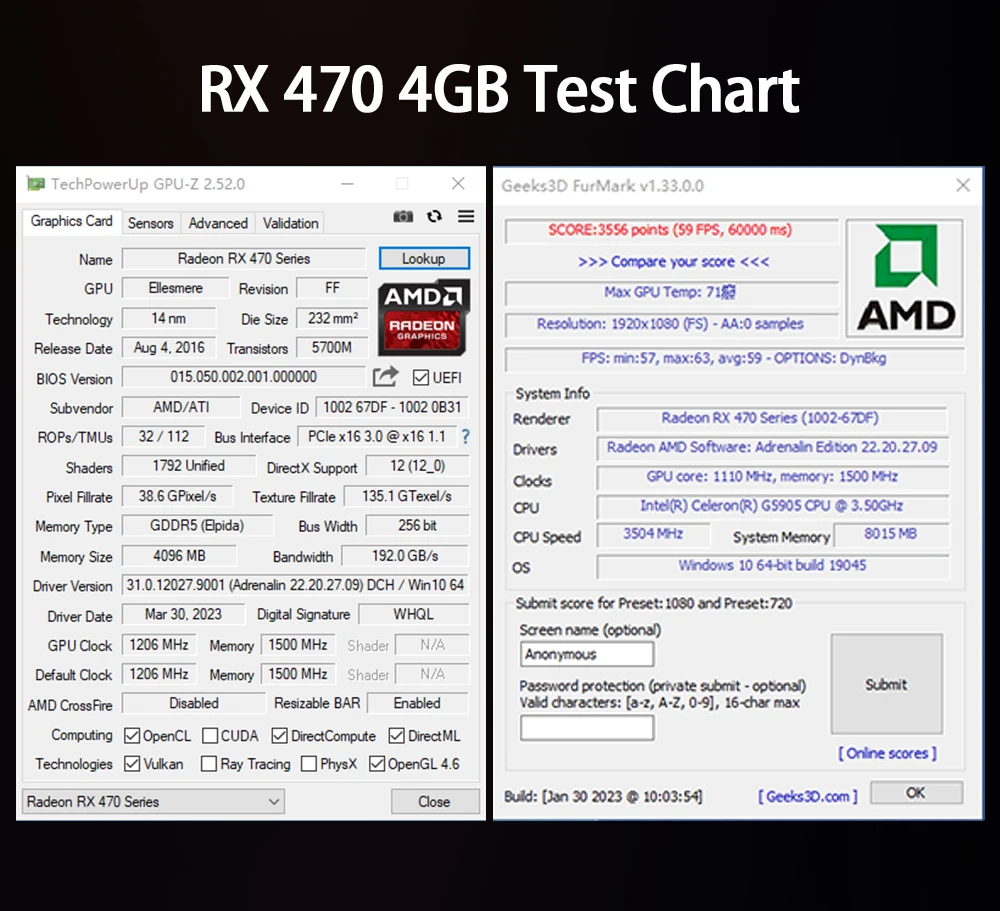Switch to the Sensors tab
Screen dimensions: 1000x911
[151, 223]
